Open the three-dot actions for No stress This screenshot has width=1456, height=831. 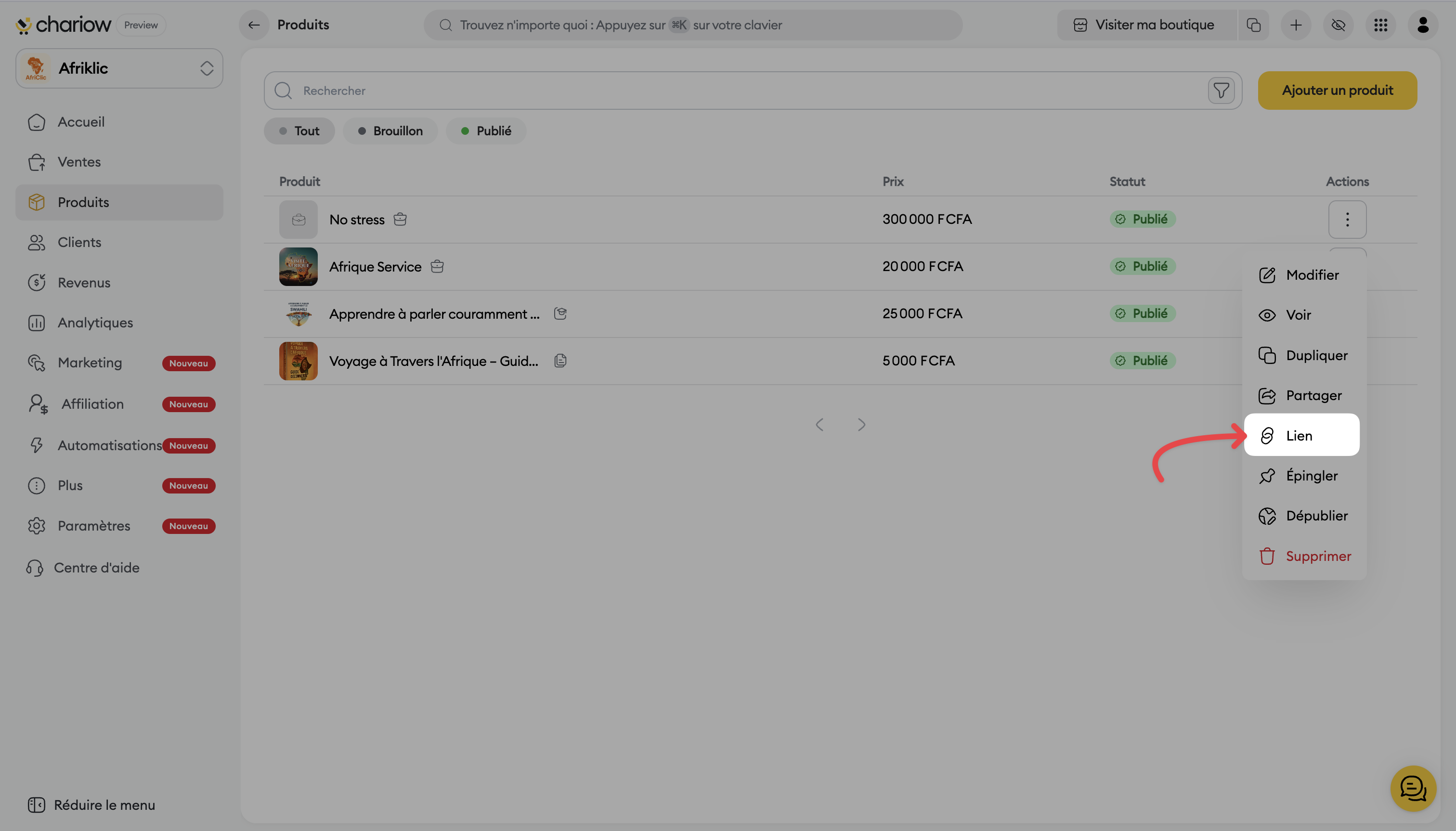click(x=1347, y=219)
